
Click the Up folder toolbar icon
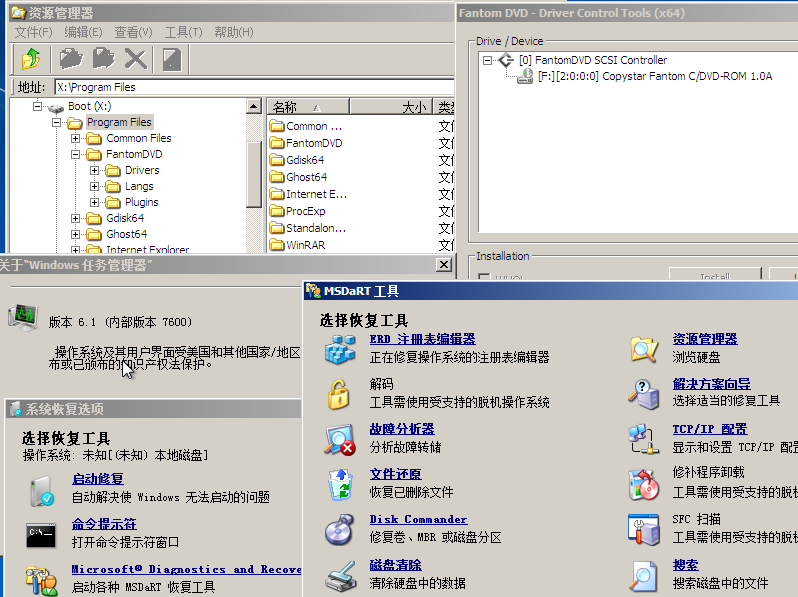point(32,59)
